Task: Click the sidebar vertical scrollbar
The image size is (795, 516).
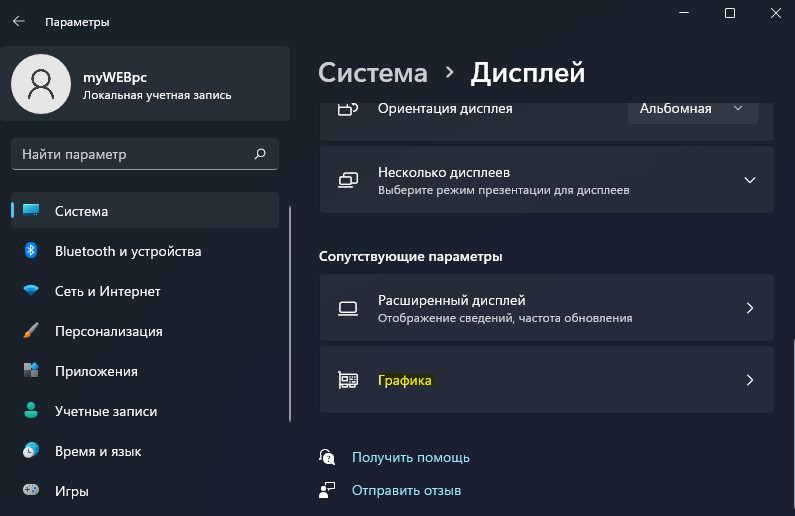Action: pyautogui.click(x=290, y=313)
